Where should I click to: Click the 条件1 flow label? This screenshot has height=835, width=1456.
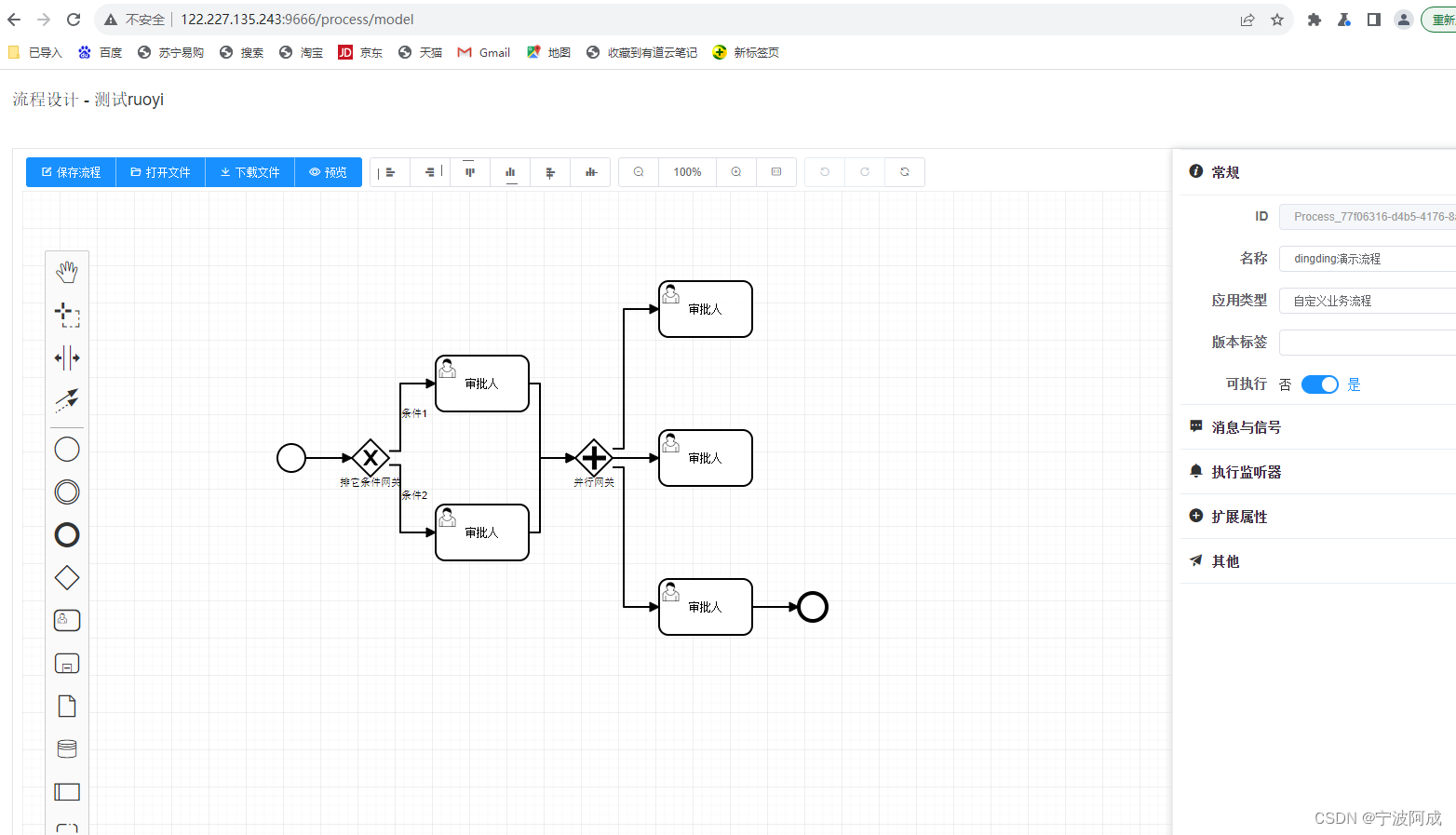coord(414,413)
